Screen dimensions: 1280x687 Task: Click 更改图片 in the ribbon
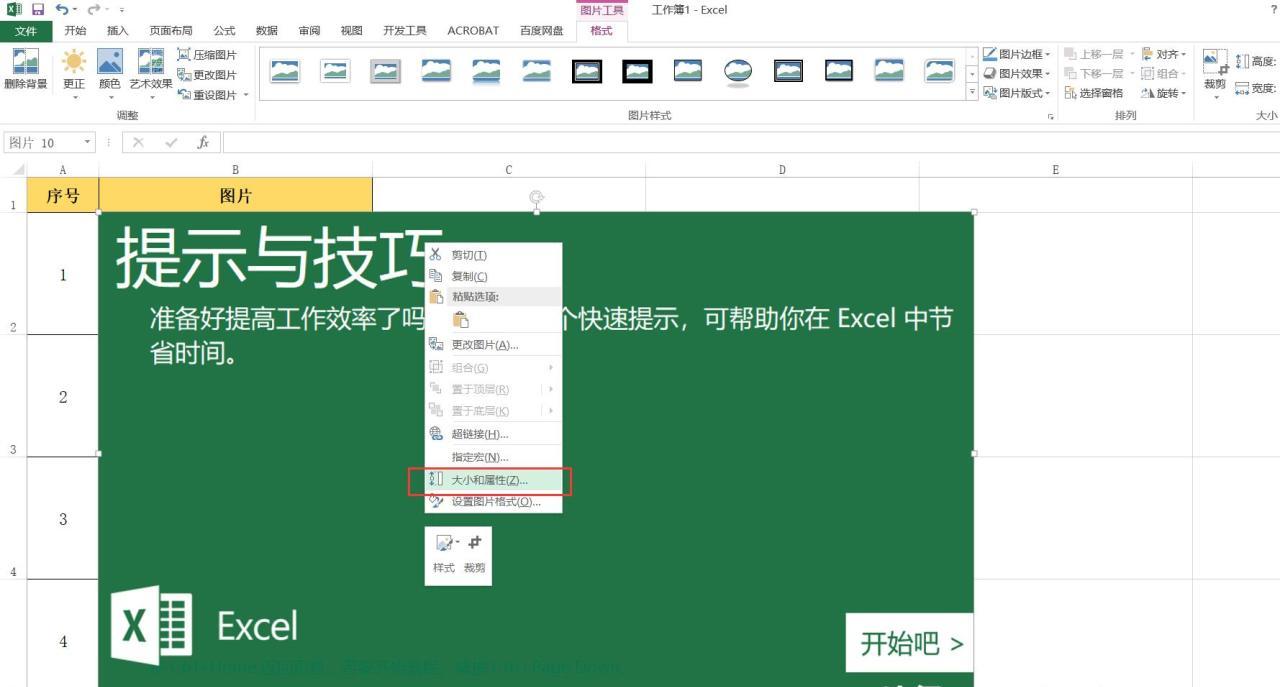pos(207,75)
